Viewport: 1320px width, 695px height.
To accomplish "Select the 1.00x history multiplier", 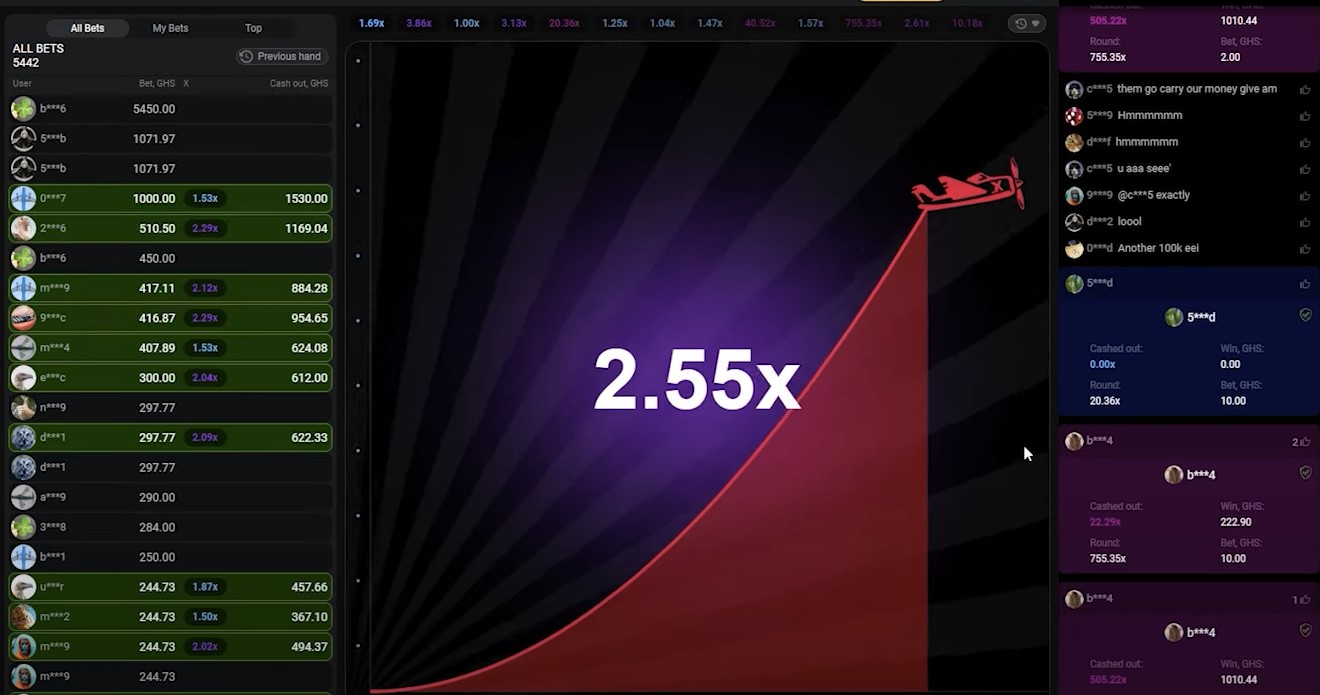I will [467, 23].
